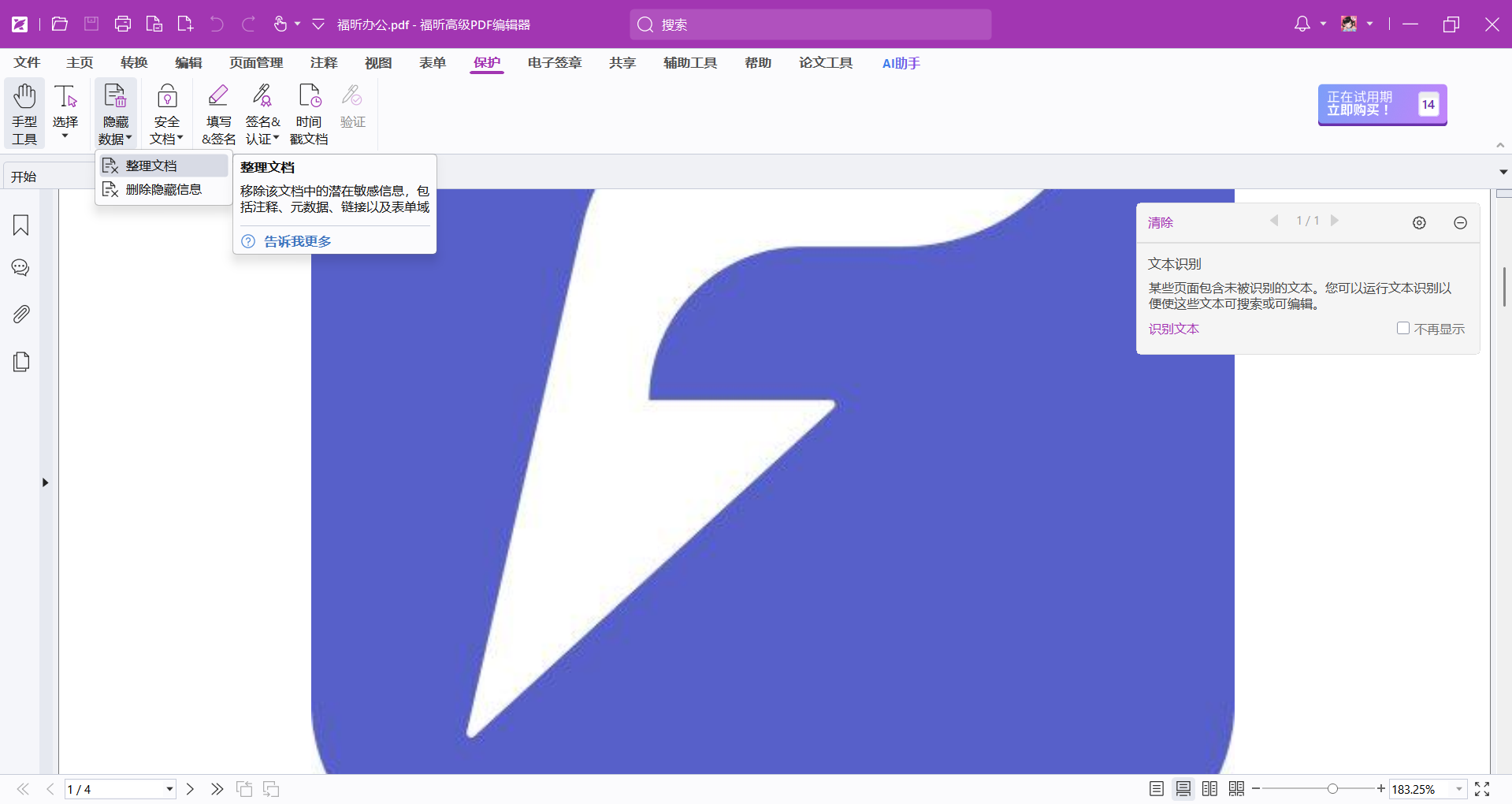Open the Fill & Sign tool
The width and height of the screenshot is (1512, 804).
[218, 113]
